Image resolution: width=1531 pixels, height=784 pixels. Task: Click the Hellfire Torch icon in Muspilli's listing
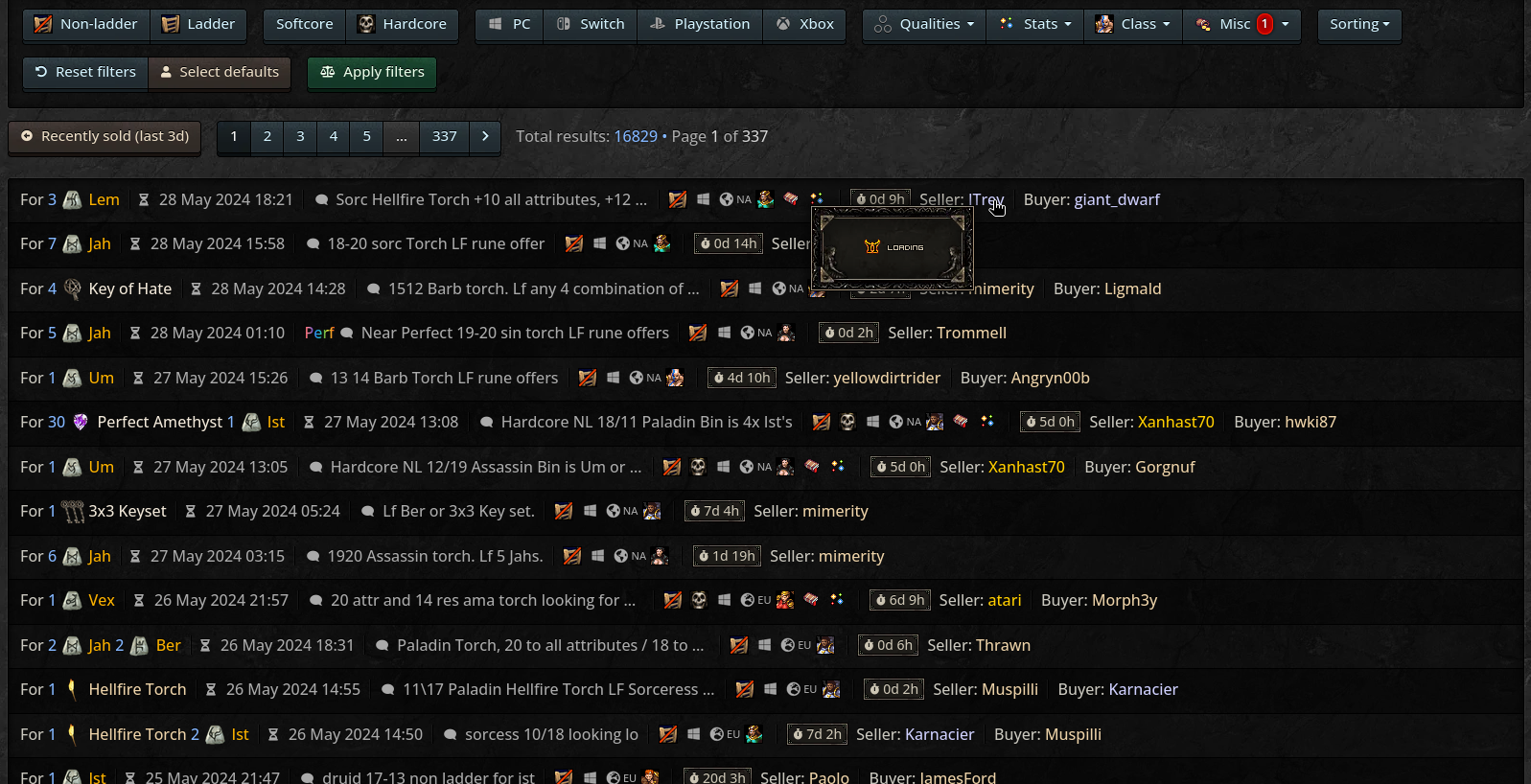coord(73,689)
